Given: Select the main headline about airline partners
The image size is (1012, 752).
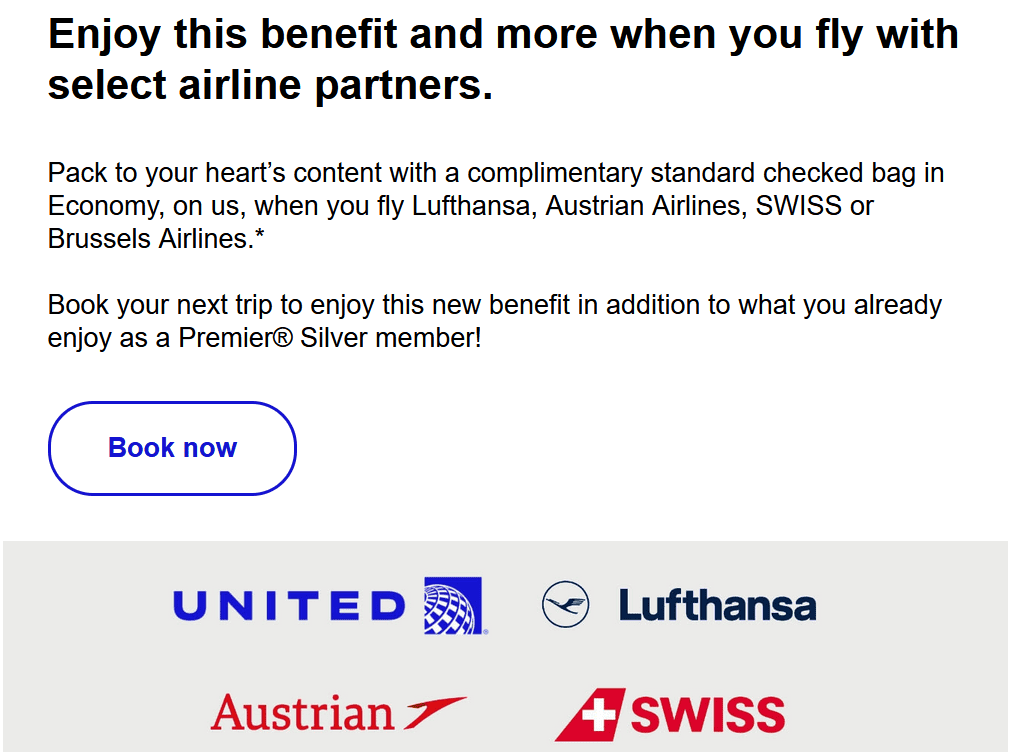Looking at the screenshot, I should click(x=502, y=61).
